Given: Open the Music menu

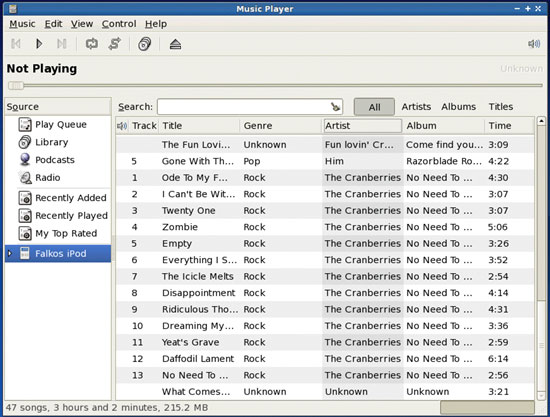Looking at the screenshot, I should point(22,24).
